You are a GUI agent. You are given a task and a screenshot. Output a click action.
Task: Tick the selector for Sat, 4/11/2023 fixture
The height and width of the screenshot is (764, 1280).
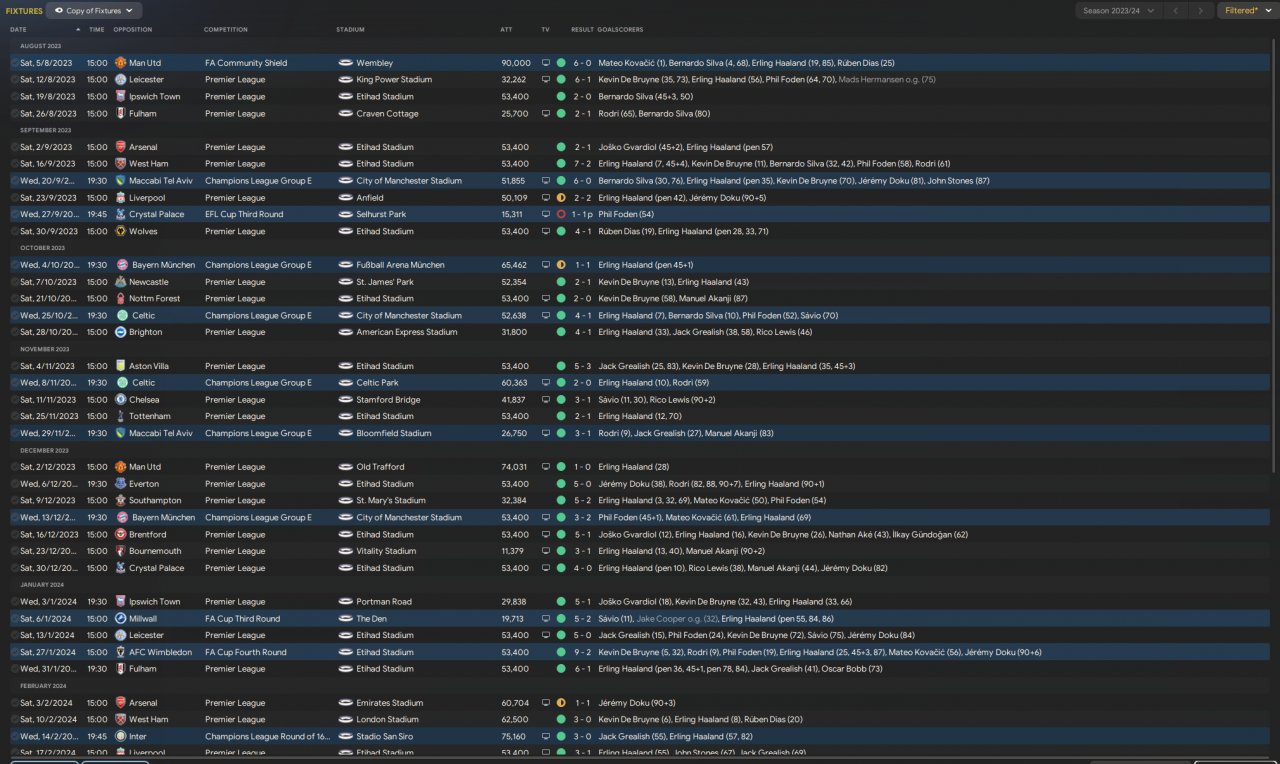[x=14, y=366]
